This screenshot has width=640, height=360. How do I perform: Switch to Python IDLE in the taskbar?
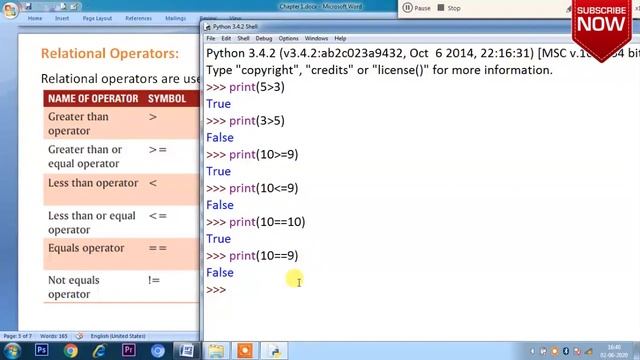pyautogui.click(x=274, y=351)
